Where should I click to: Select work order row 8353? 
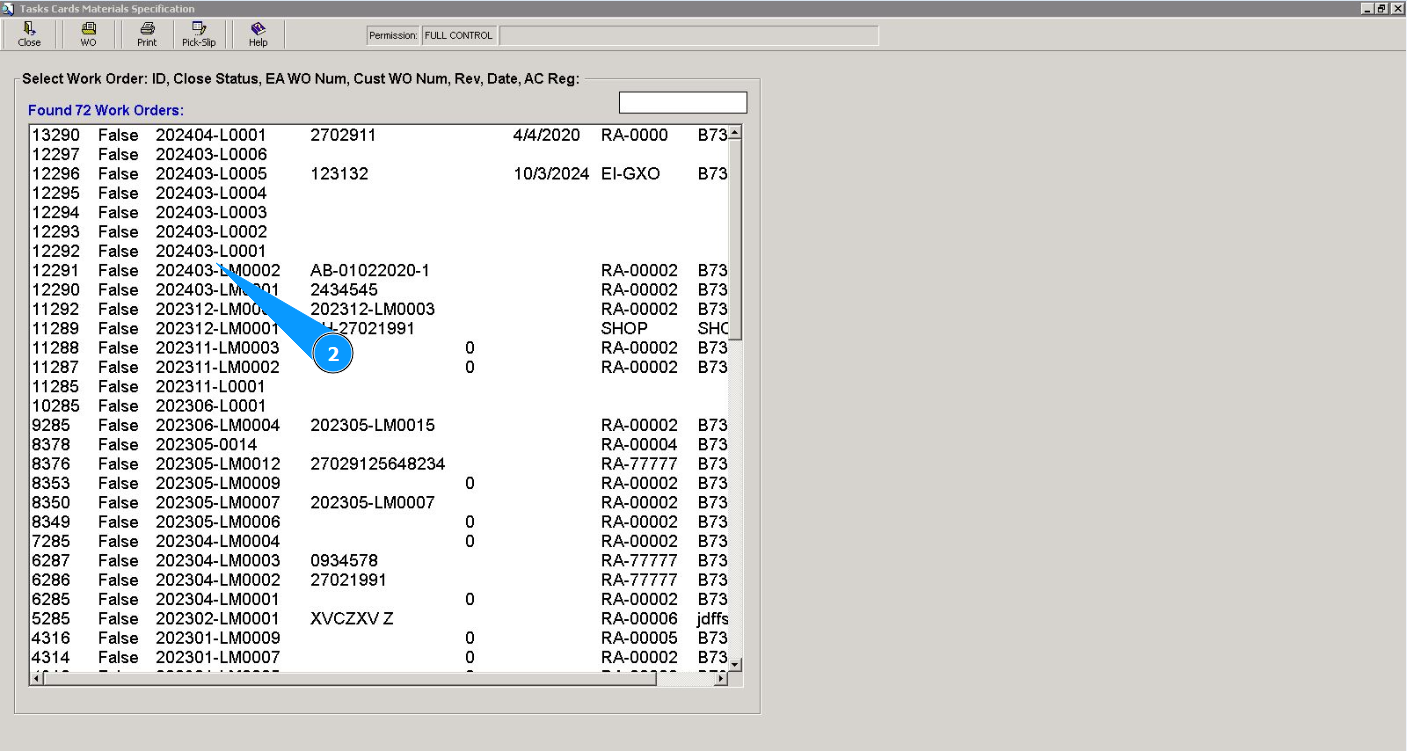click(x=379, y=483)
